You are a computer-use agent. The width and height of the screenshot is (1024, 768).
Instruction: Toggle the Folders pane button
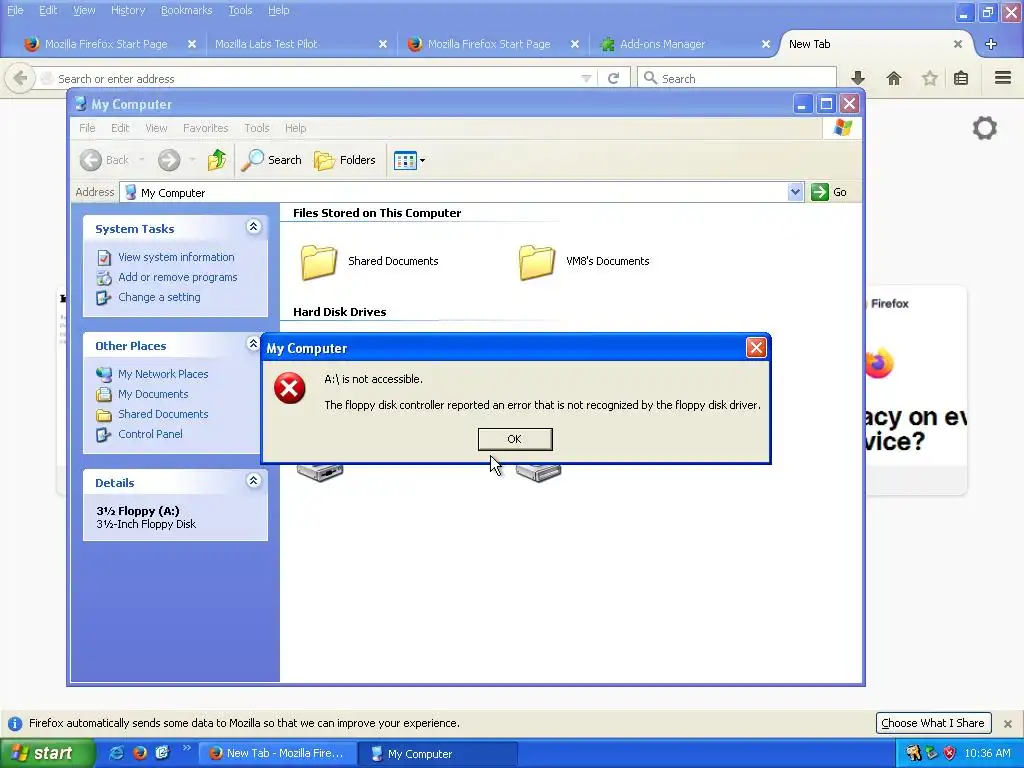(x=345, y=160)
